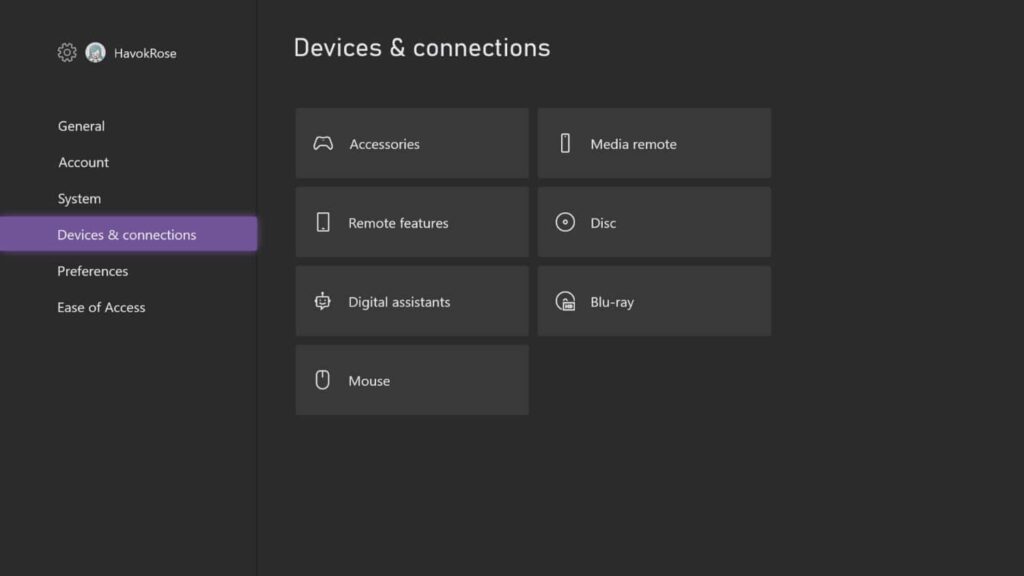Viewport: 1024px width, 576px height.
Task: Open Digital assistants via microphone icon
Action: (x=322, y=301)
